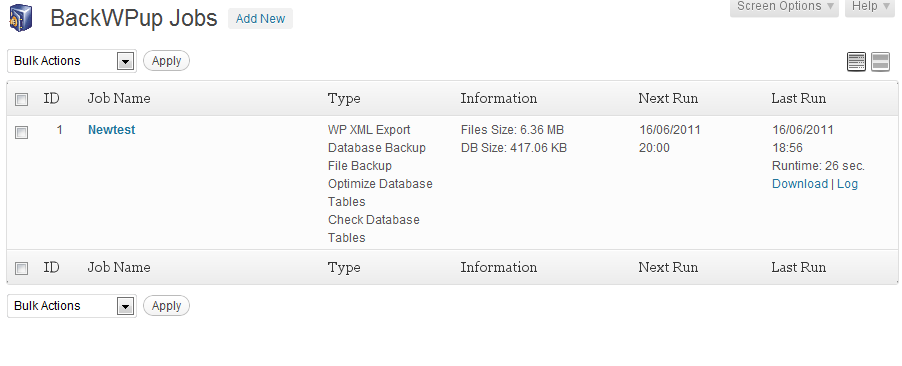Open the Log link for last run
Image resolution: width=902 pixels, height=366 pixels.
coord(847,184)
